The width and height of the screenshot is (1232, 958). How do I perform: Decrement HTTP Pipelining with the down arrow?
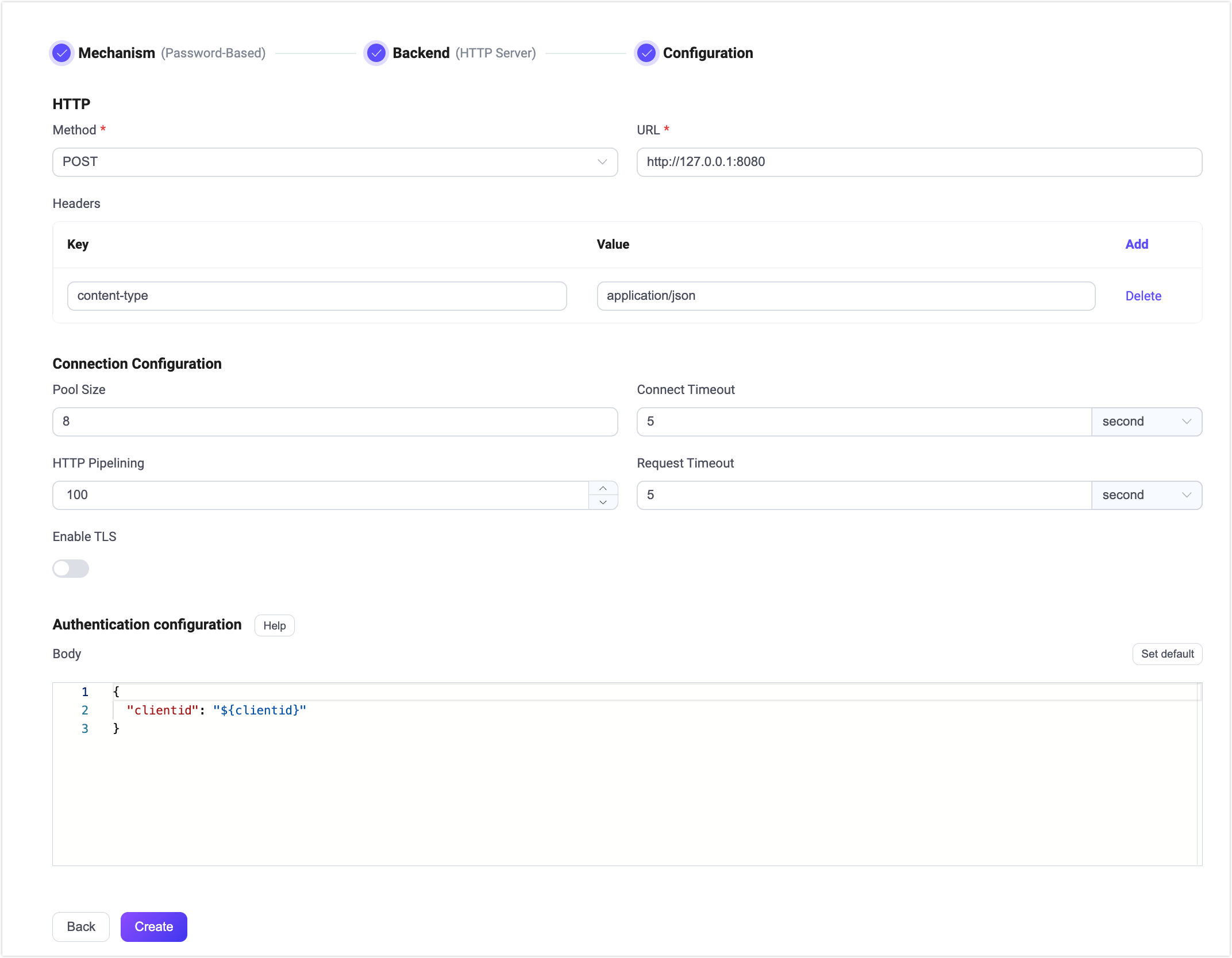pyautogui.click(x=603, y=503)
